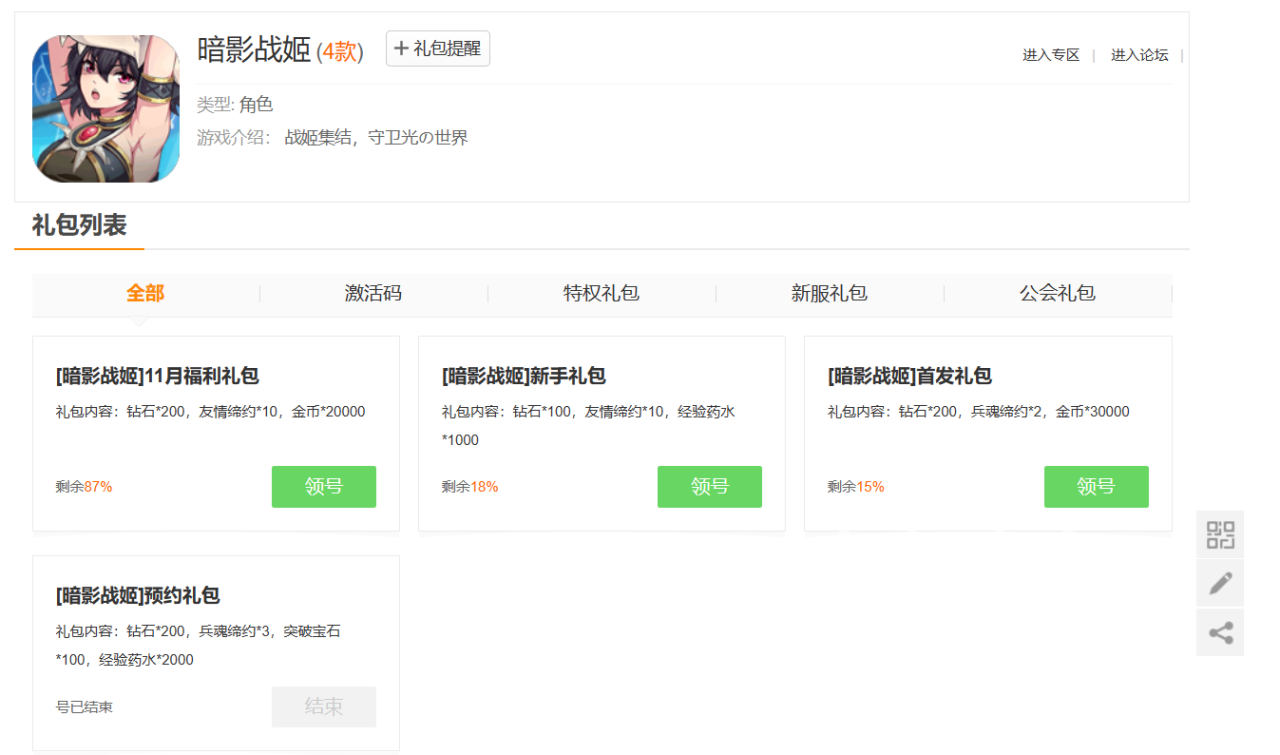Switch to the 特权礼包 tab
Viewport: 1280px width, 755px height.
point(601,293)
